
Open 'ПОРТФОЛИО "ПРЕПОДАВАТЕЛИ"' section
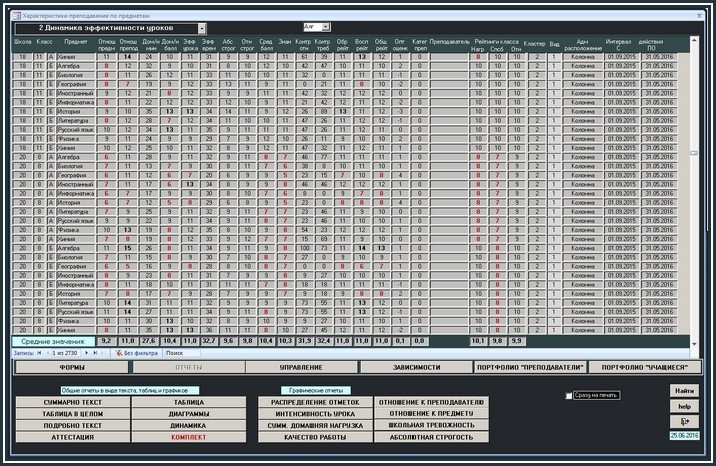pyautogui.click(x=529, y=367)
